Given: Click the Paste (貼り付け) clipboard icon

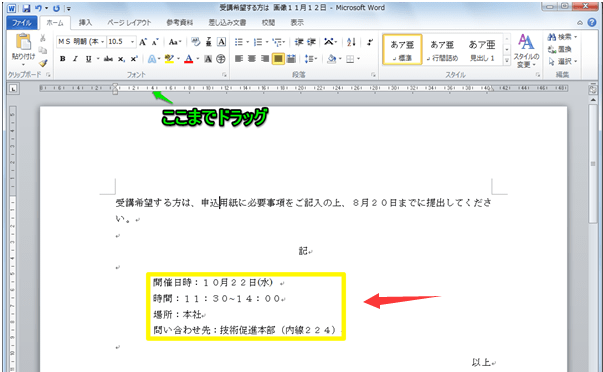Looking at the screenshot, I should click(23, 42).
